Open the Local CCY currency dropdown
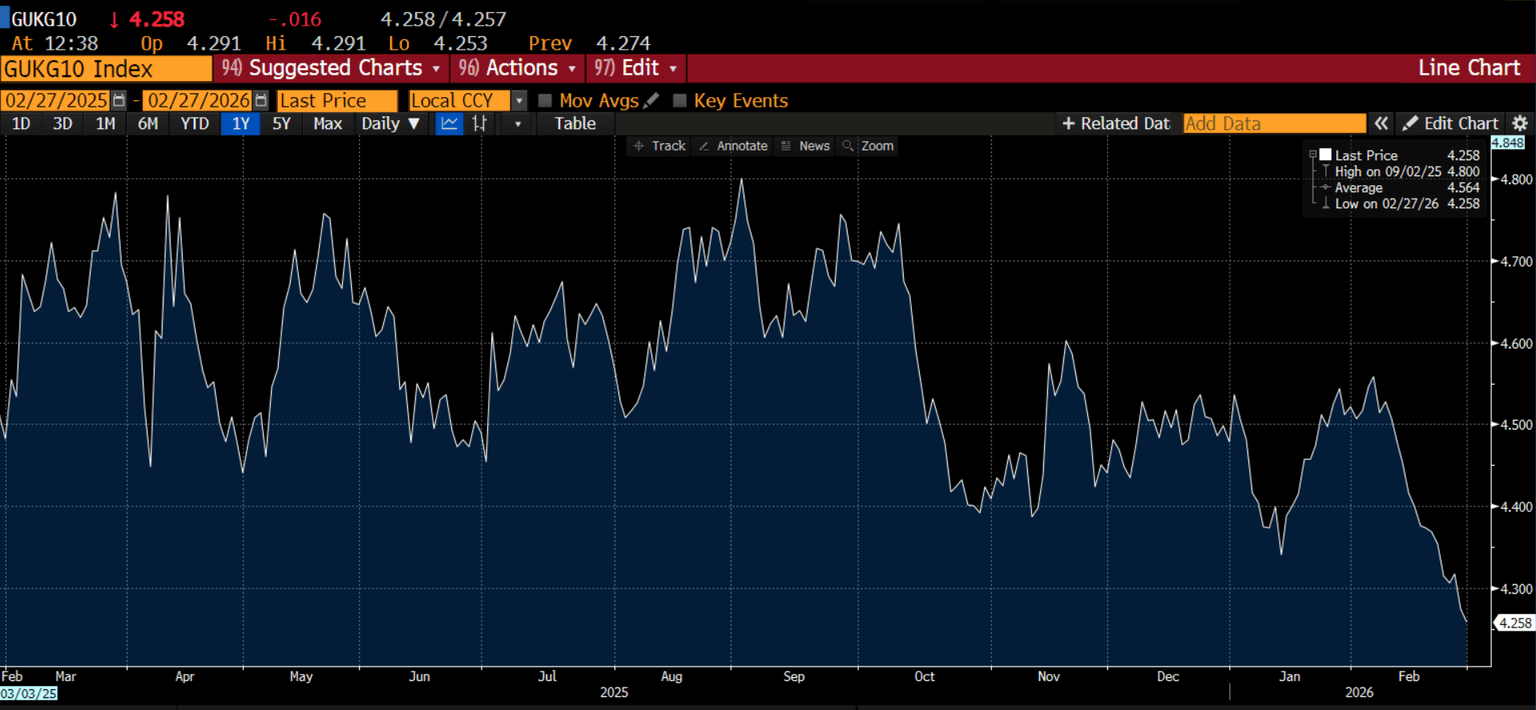This screenshot has width=1536, height=710. point(518,101)
